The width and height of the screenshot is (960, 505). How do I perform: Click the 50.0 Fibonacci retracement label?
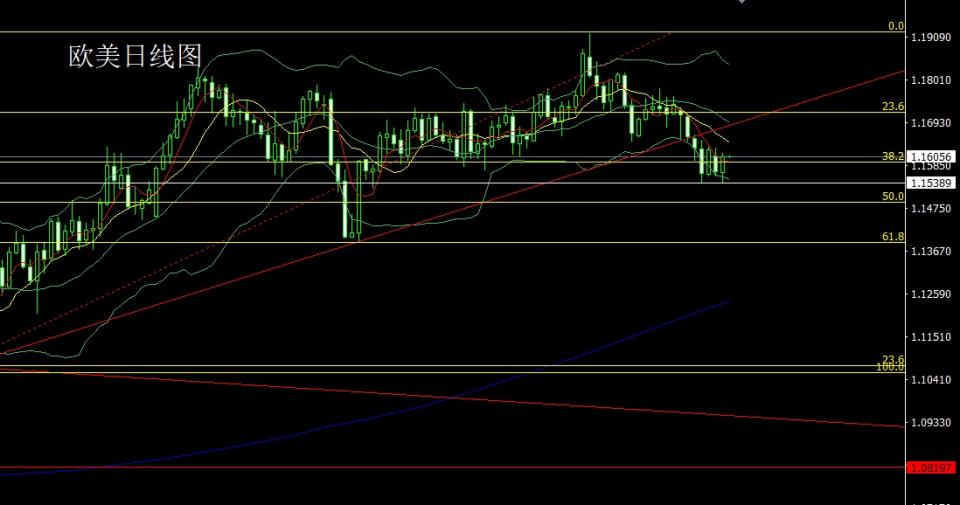coord(893,197)
